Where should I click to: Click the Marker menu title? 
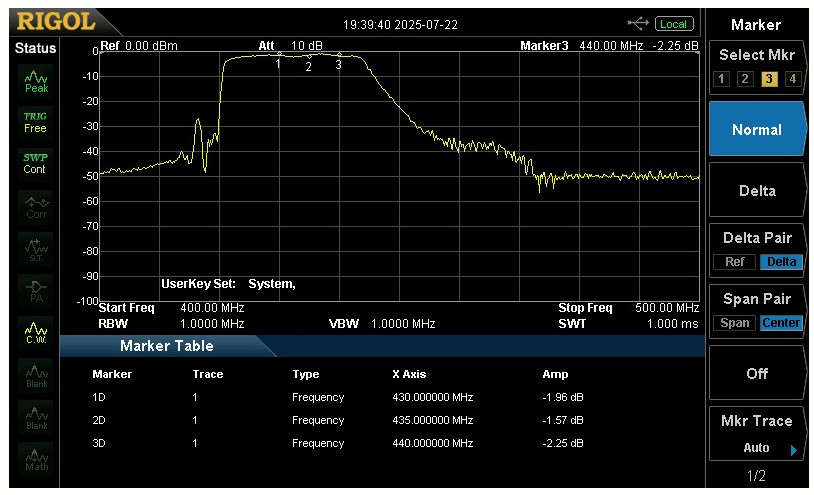coord(757,24)
